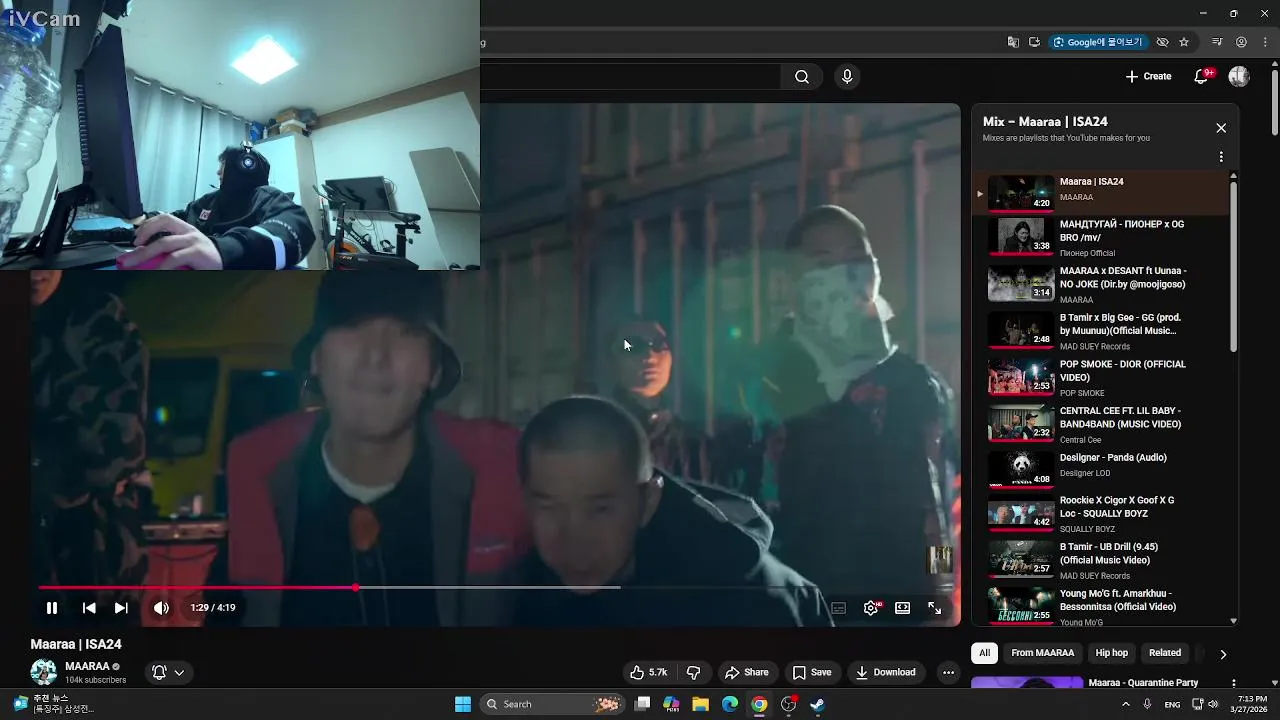The height and width of the screenshot is (720, 1280).
Task: Open the subscription notification bell dropdown
Action: (x=168, y=672)
